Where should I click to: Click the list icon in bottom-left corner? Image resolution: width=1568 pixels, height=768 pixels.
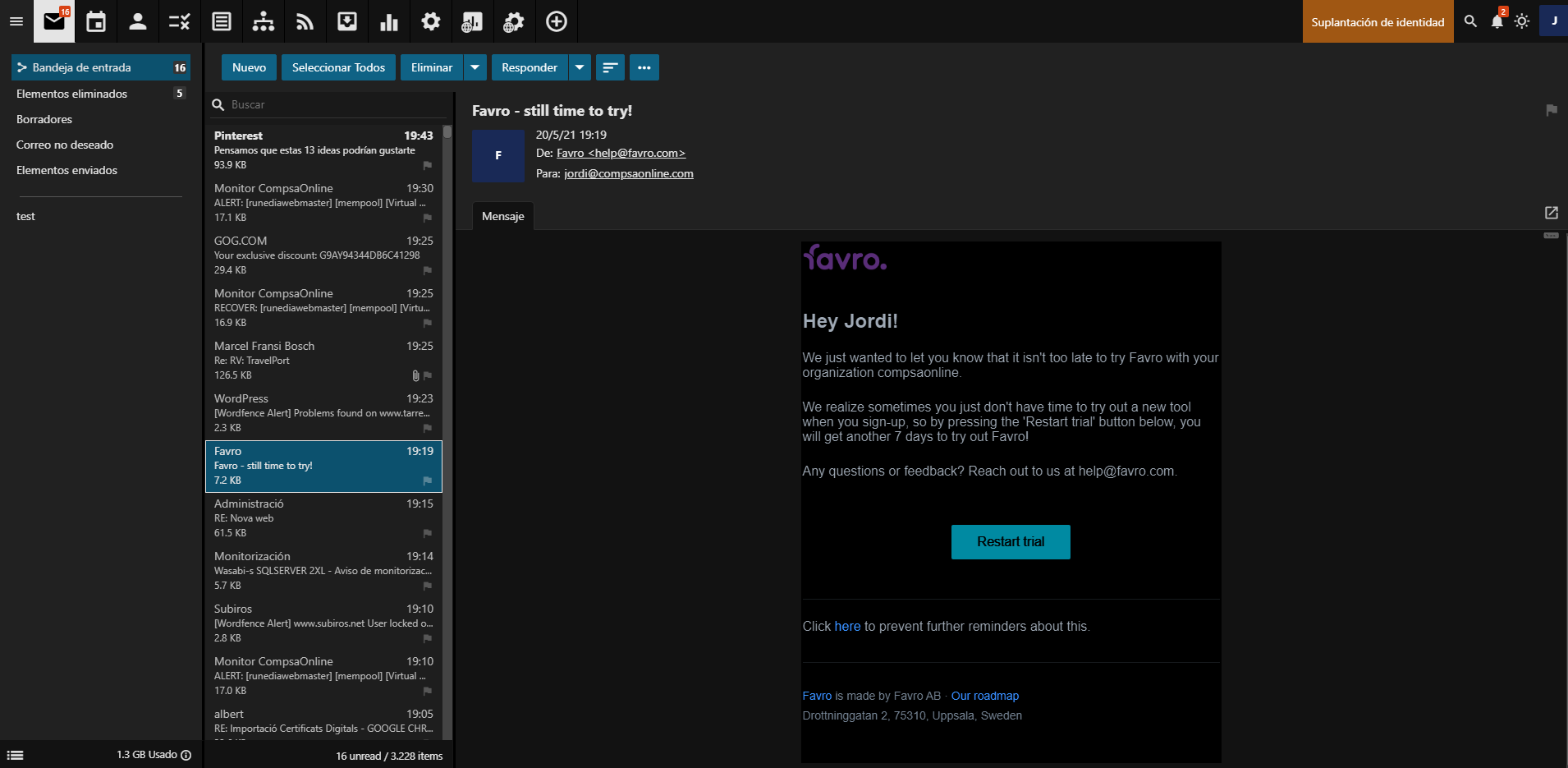16,755
